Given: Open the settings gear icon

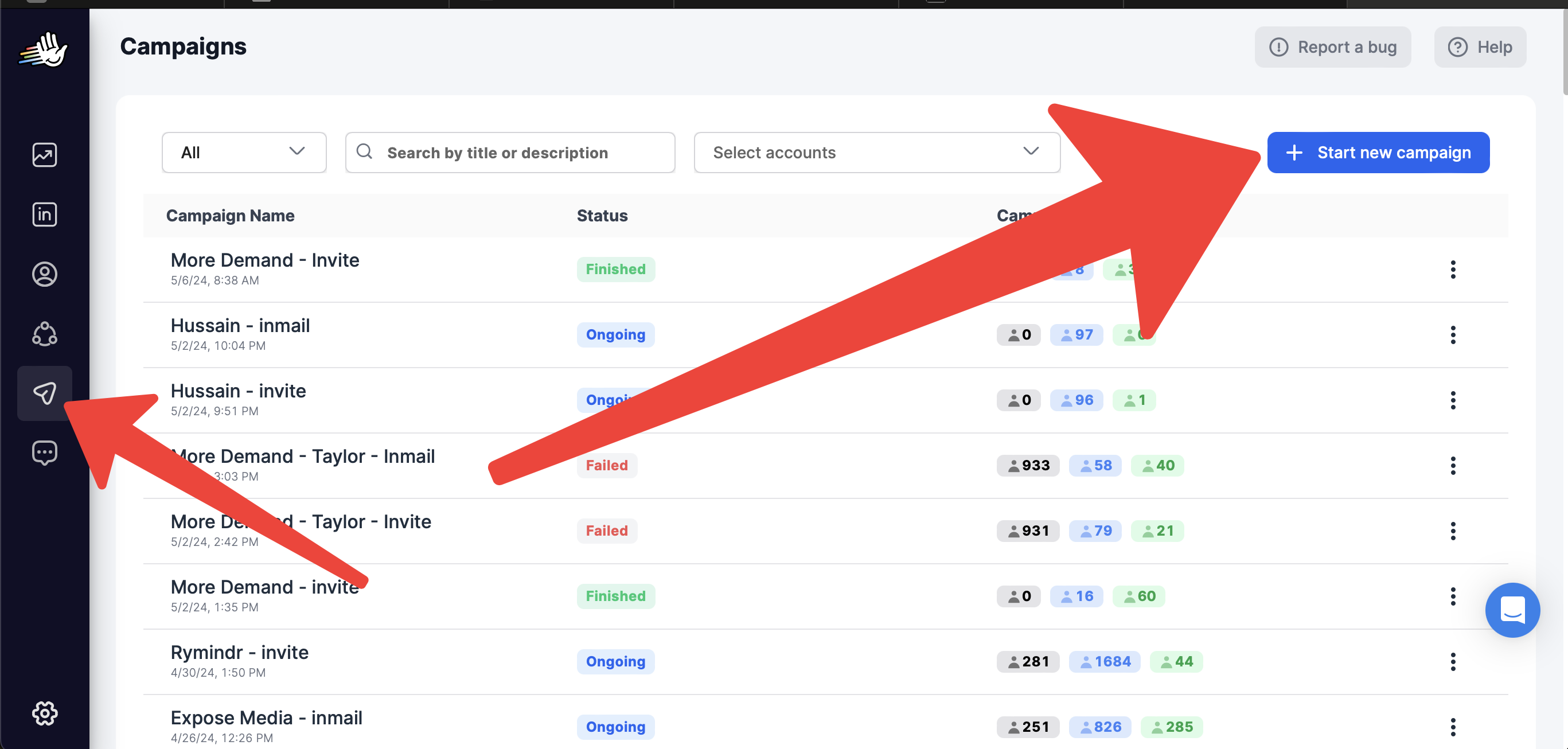Looking at the screenshot, I should tap(44, 713).
